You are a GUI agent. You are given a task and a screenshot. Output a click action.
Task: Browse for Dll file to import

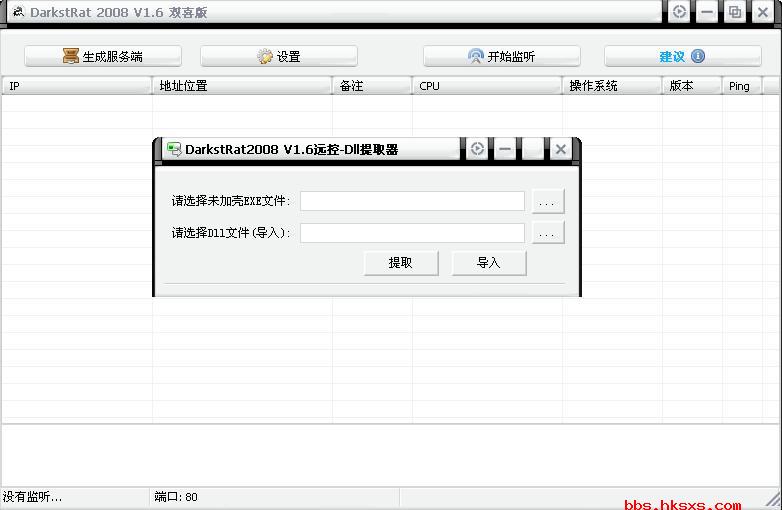[x=548, y=232]
